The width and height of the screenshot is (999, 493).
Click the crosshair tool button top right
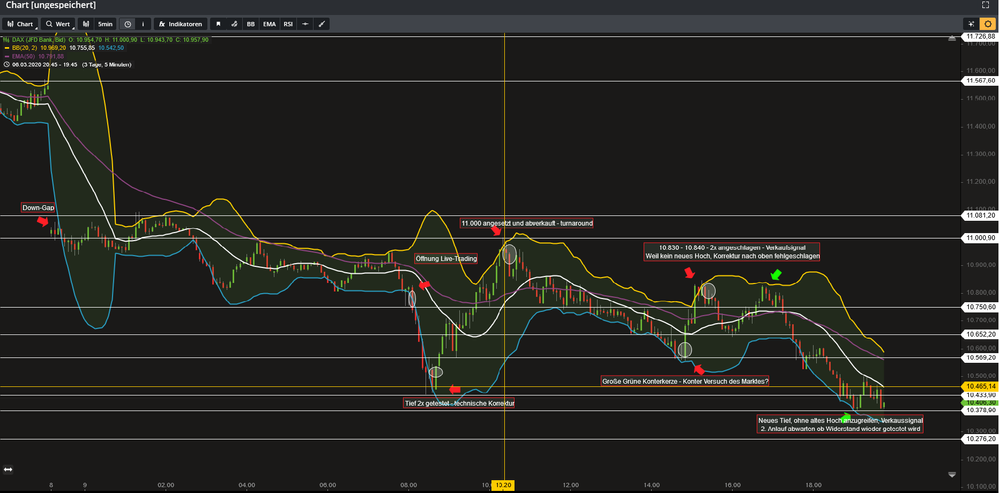[970, 23]
